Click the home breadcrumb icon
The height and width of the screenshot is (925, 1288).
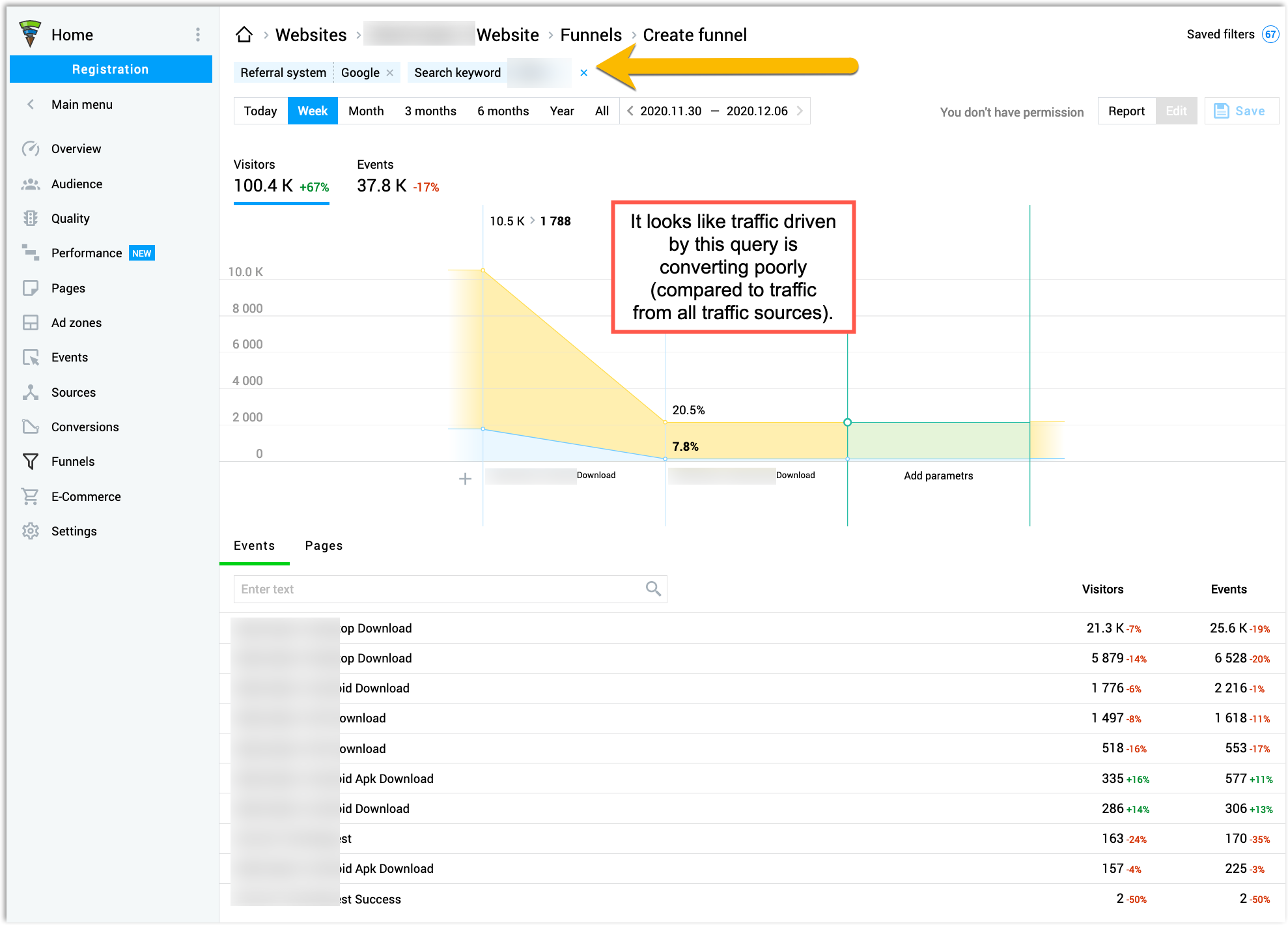[x=244, y=35]
